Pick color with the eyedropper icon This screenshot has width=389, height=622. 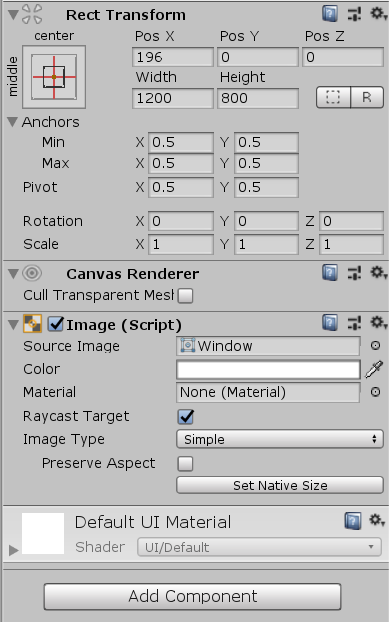pyautogui.click(x=374, y=369)
